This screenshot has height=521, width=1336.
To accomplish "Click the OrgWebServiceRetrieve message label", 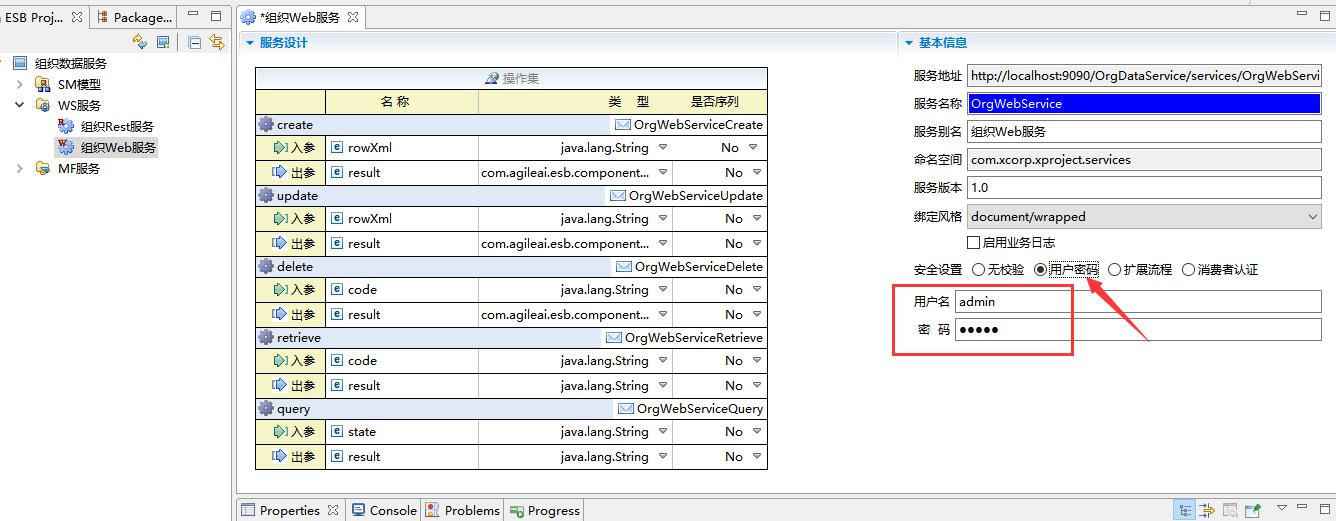I will point(693,338).
